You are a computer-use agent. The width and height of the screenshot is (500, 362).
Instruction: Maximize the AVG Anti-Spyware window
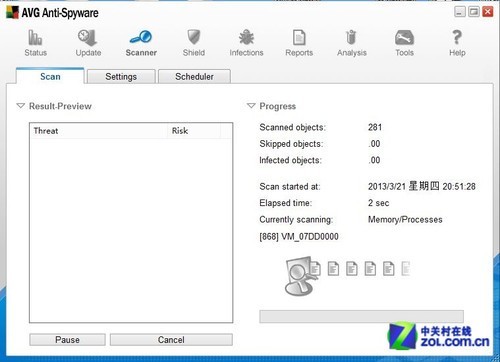tap(474, 12)
